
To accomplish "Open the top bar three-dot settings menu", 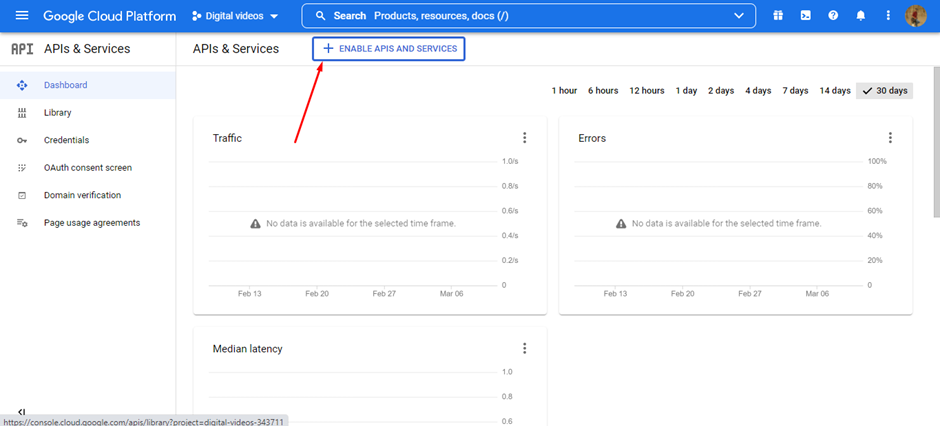I will point(888,16).
